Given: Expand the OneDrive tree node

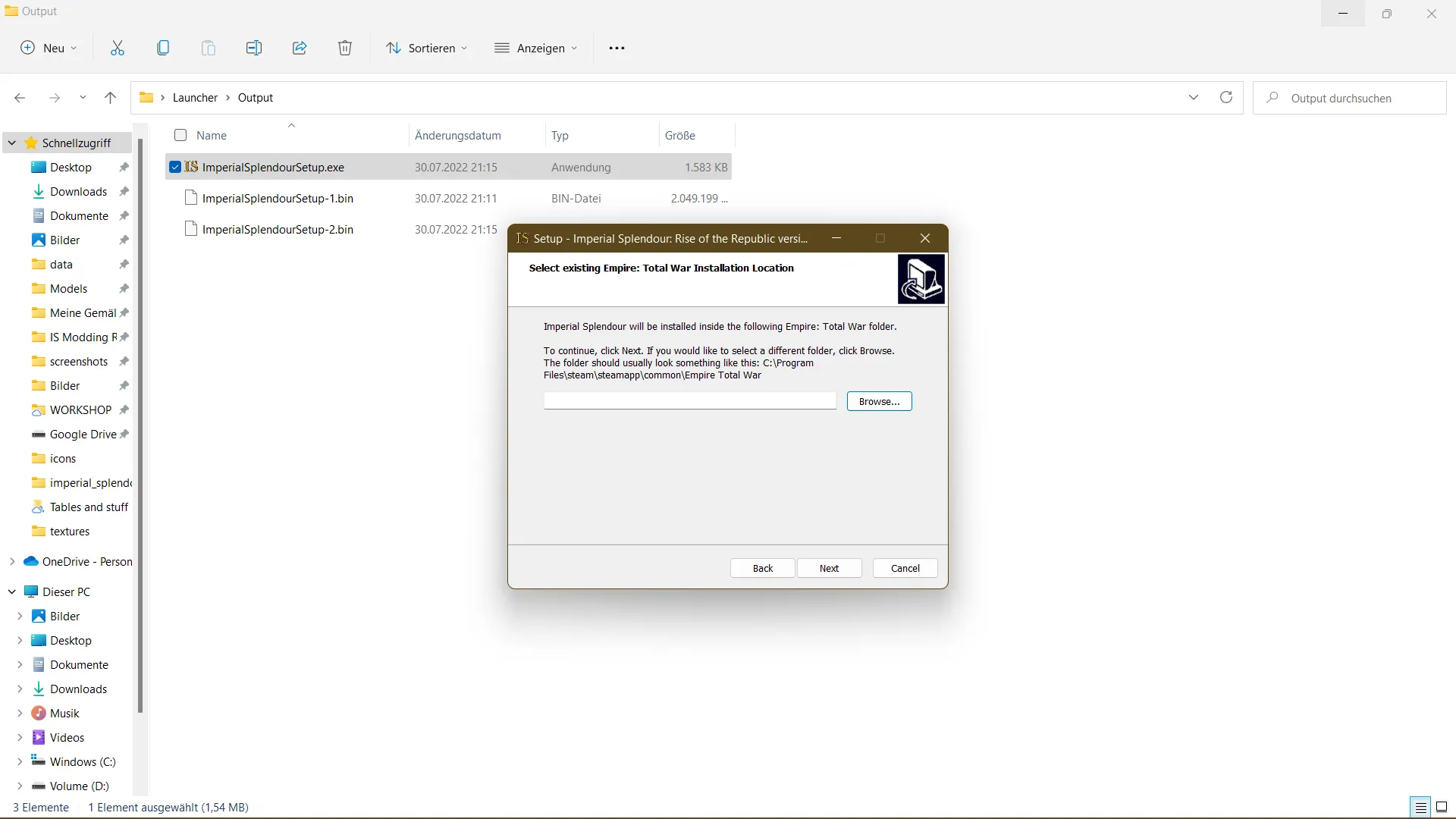Looking at the screenshot, I should point(12,562).
